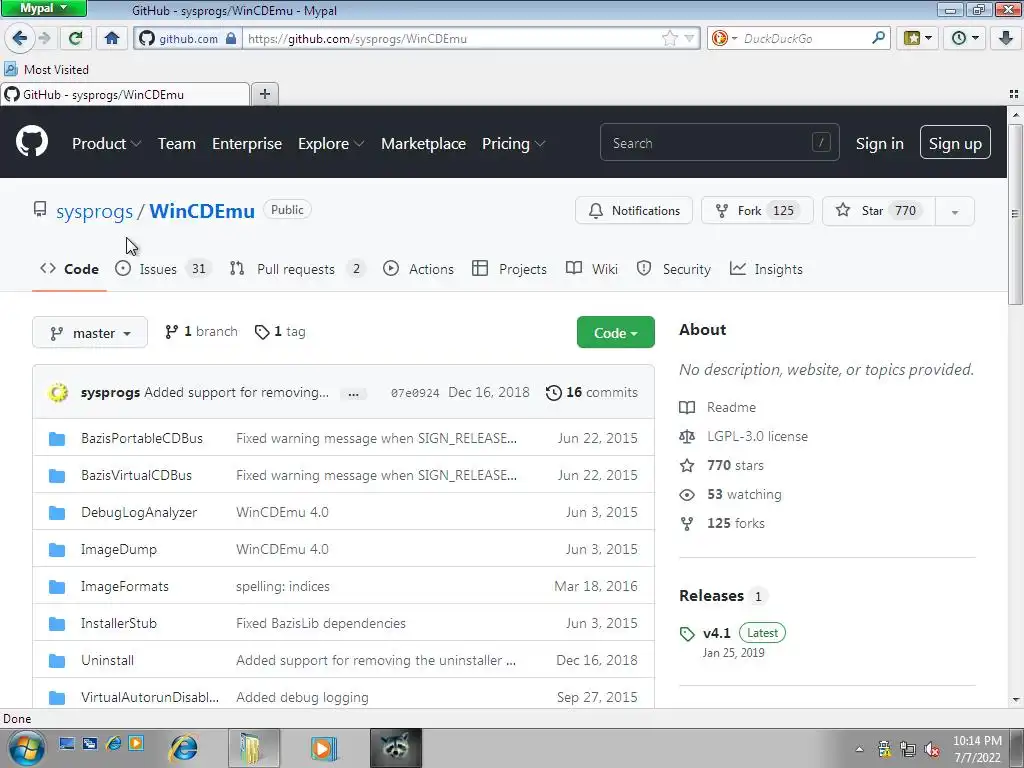Click the Sign up button

coord(955,143)
